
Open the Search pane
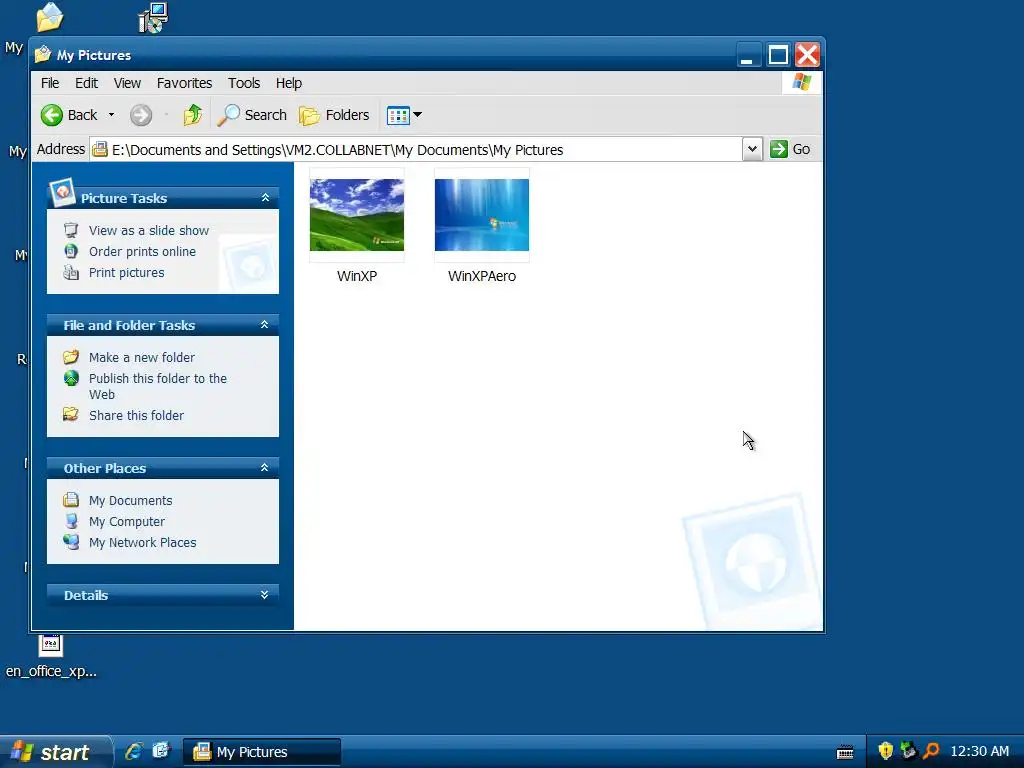(x=252, y=115)
